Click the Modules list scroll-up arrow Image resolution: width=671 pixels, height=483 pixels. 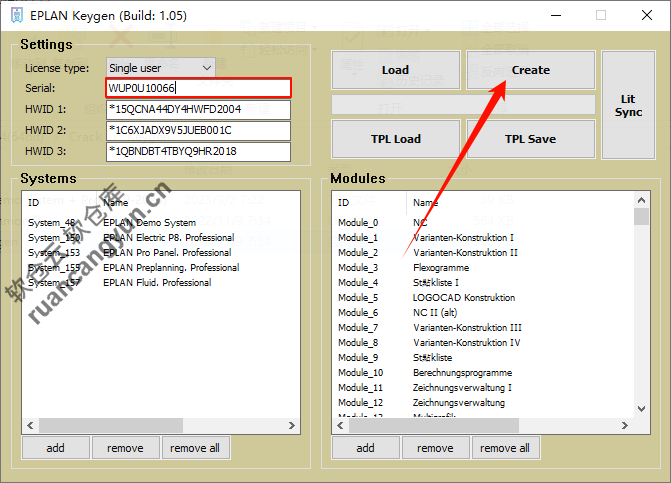pos(641,201)
